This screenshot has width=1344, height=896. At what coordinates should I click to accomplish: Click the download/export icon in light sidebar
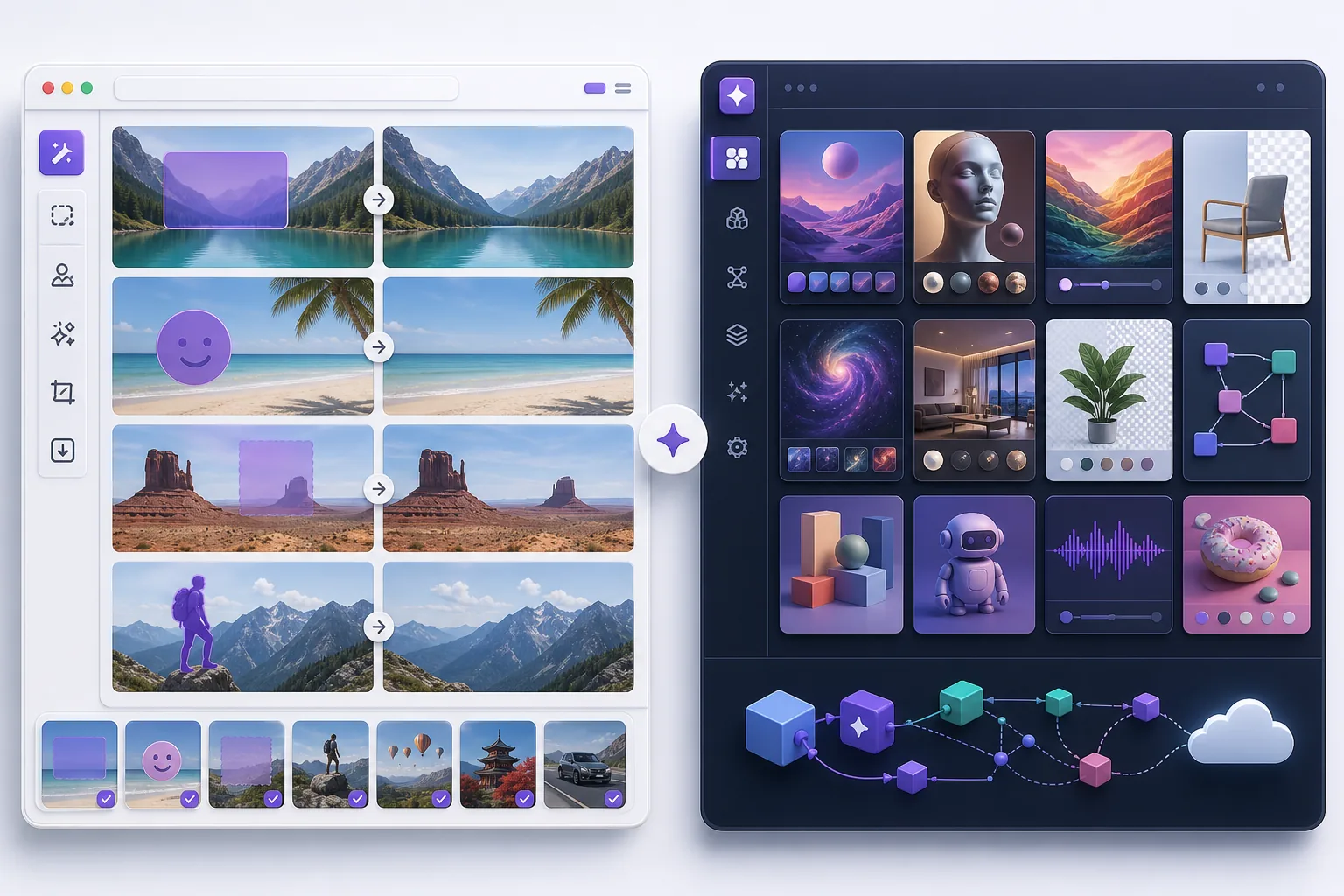[x=62, y=451]
